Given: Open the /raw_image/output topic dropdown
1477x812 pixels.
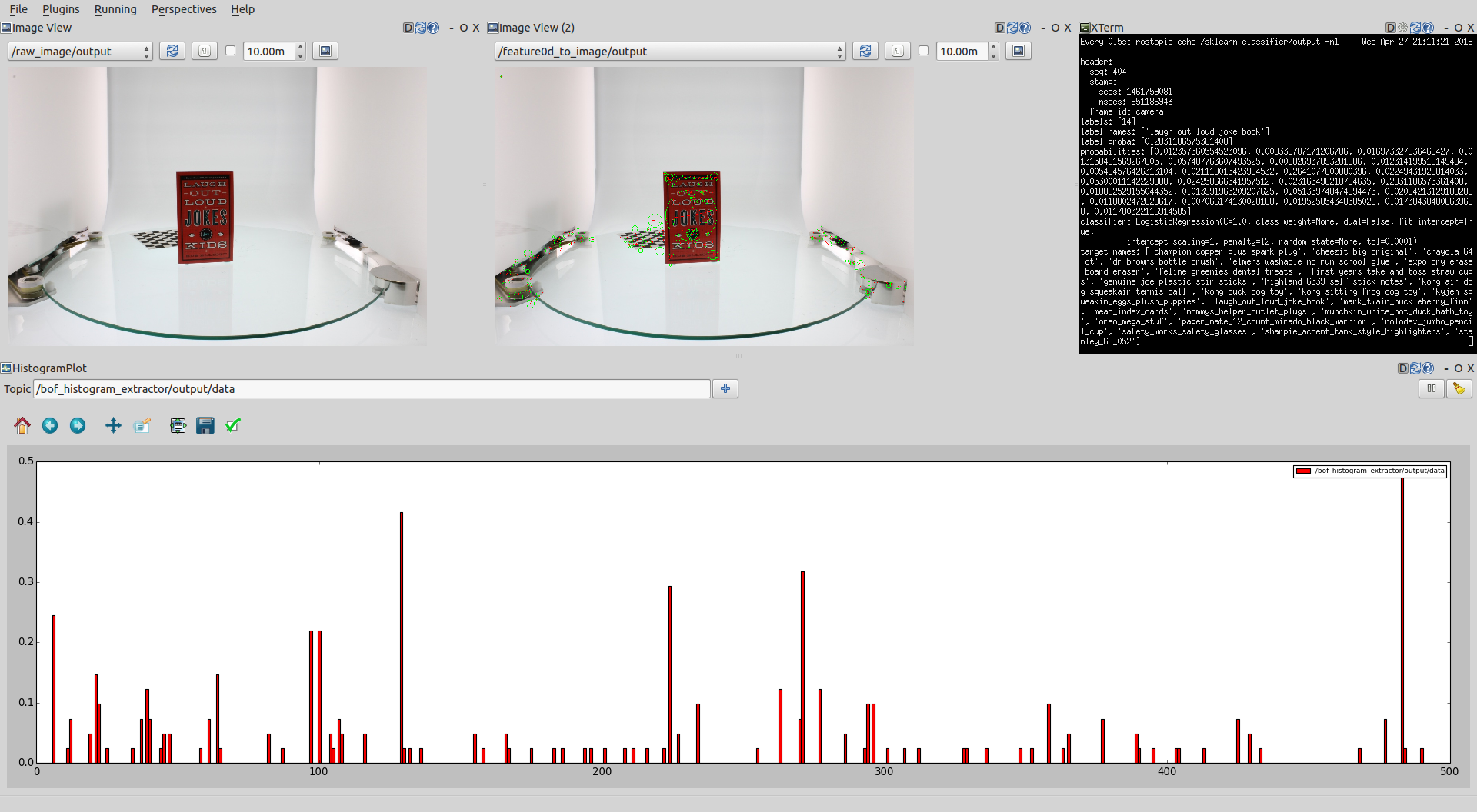Looking at the screenshot, I should point(80,51).
